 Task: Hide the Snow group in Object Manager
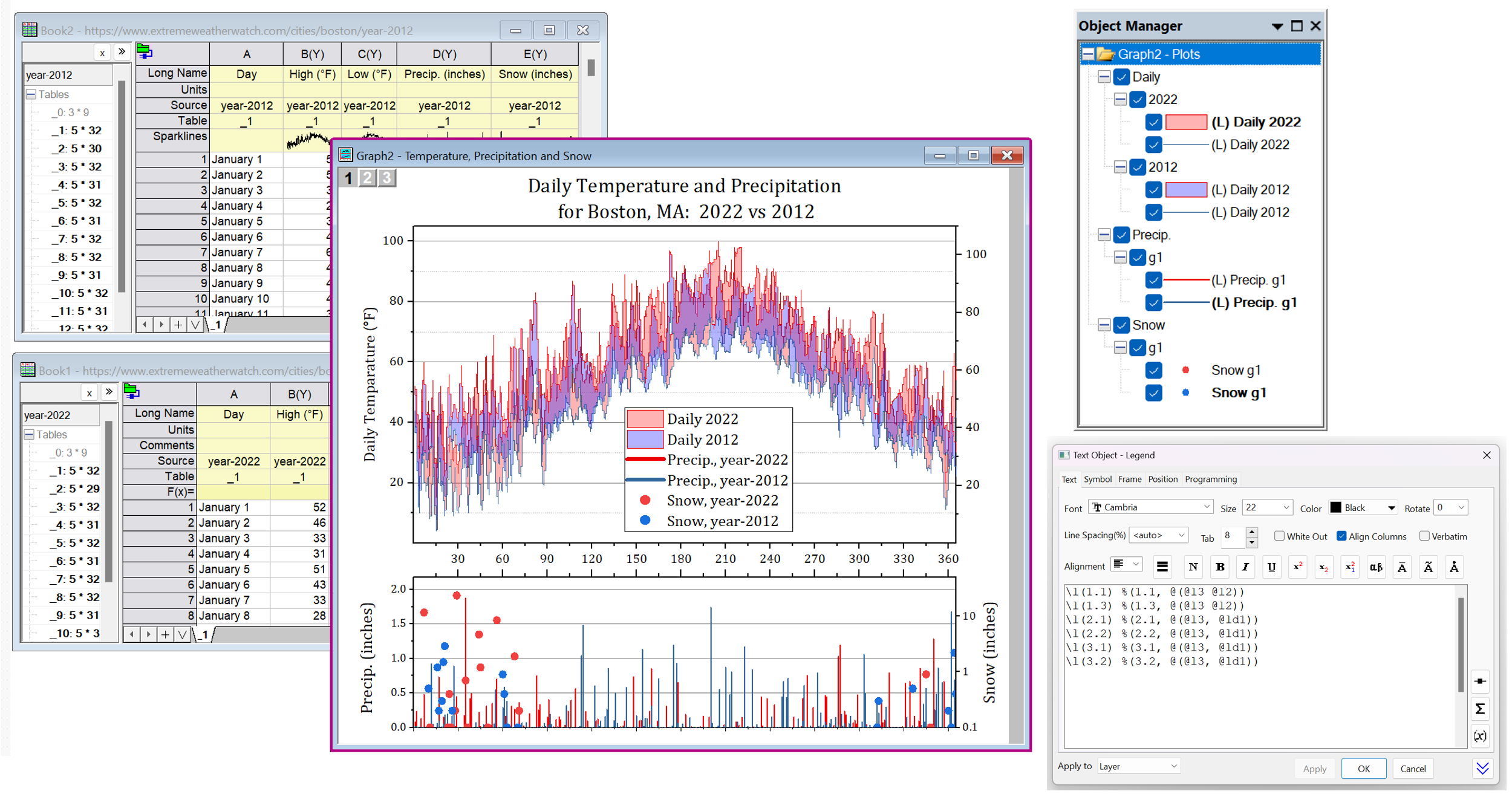[1121, 325]
